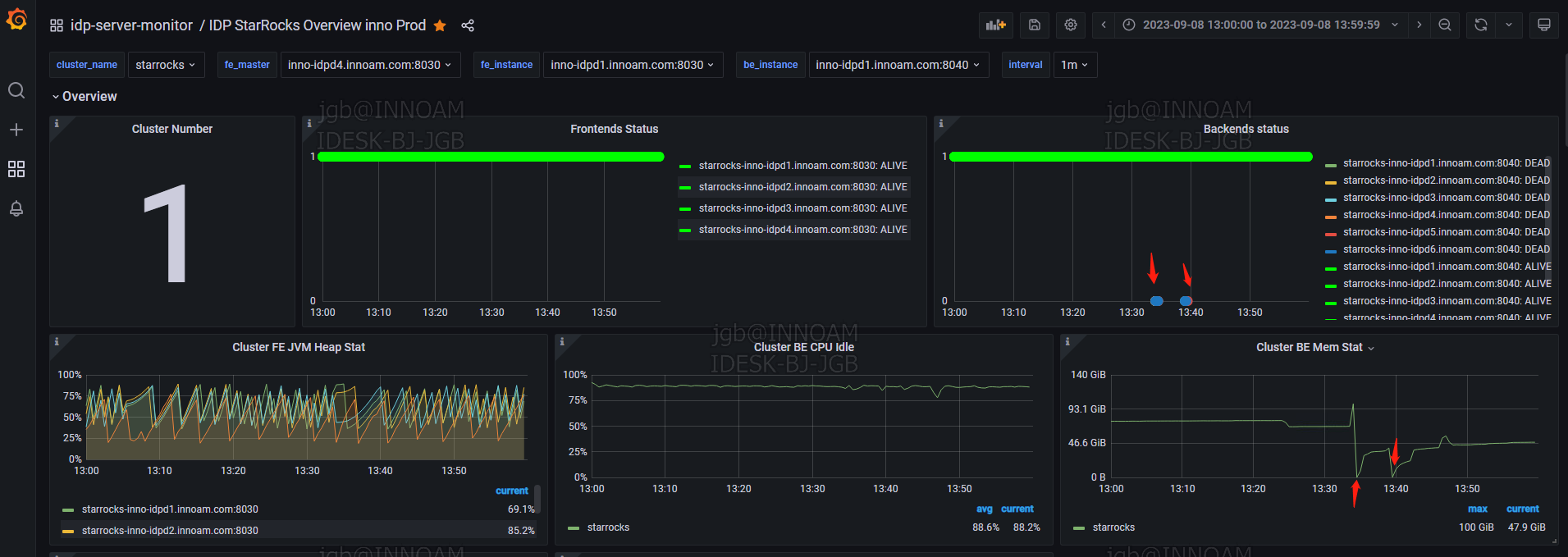Toggle starrocks-inno-idpd3 8040 DEAD backend series
The image size is (1568, 557).
[1447, 198]
